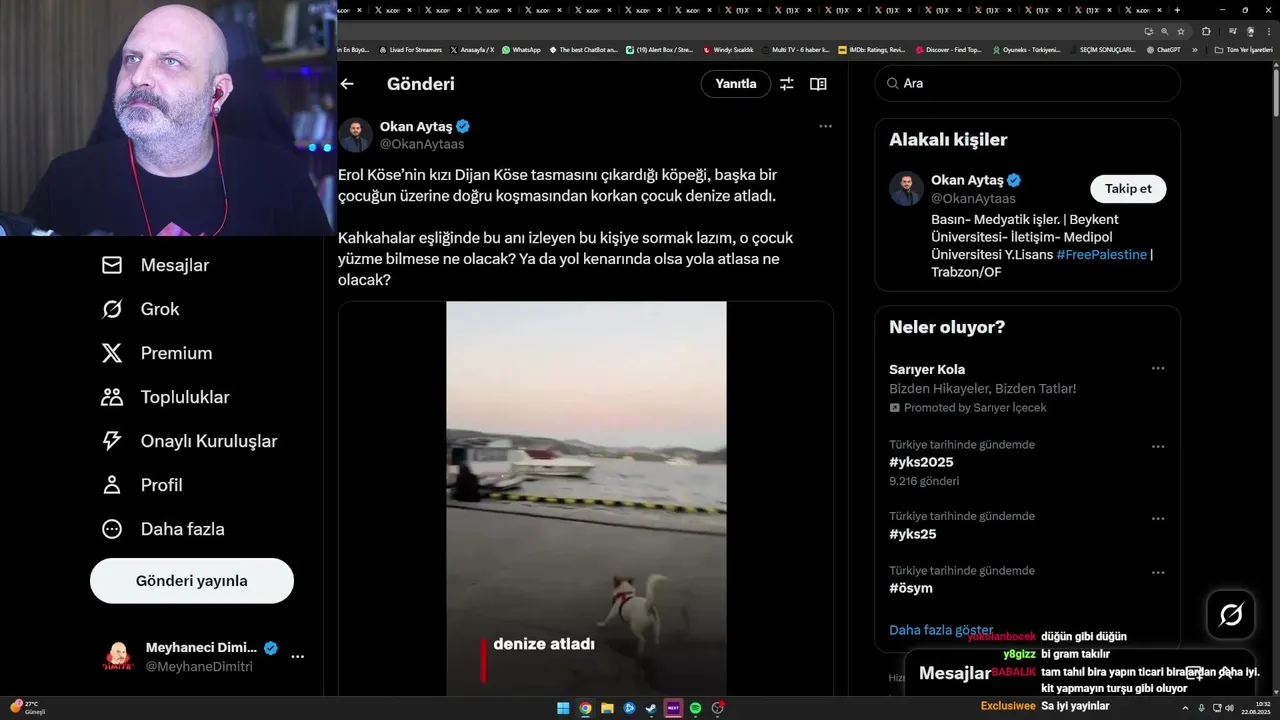Open the browser extensions puzzle icon

1206,31
